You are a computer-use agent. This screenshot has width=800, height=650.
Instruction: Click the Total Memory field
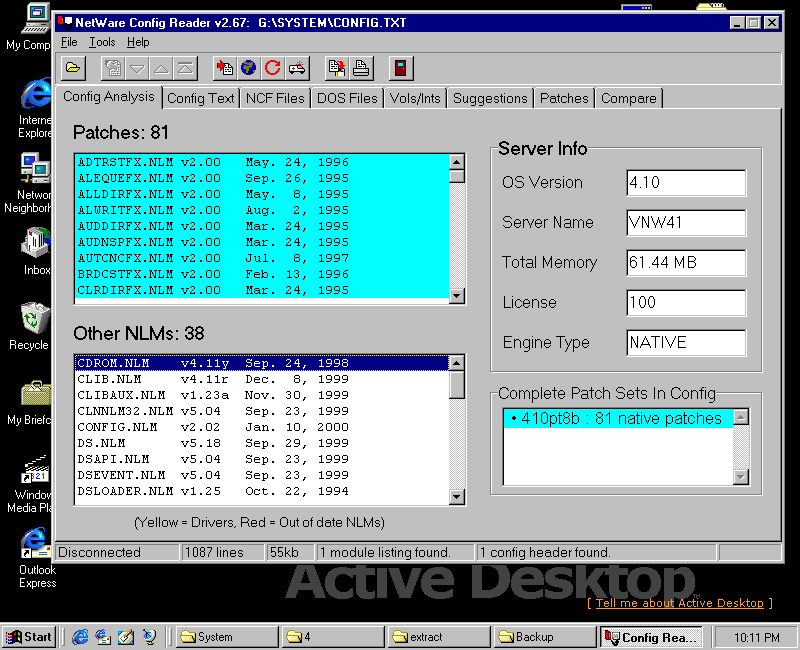coord(686,263)
